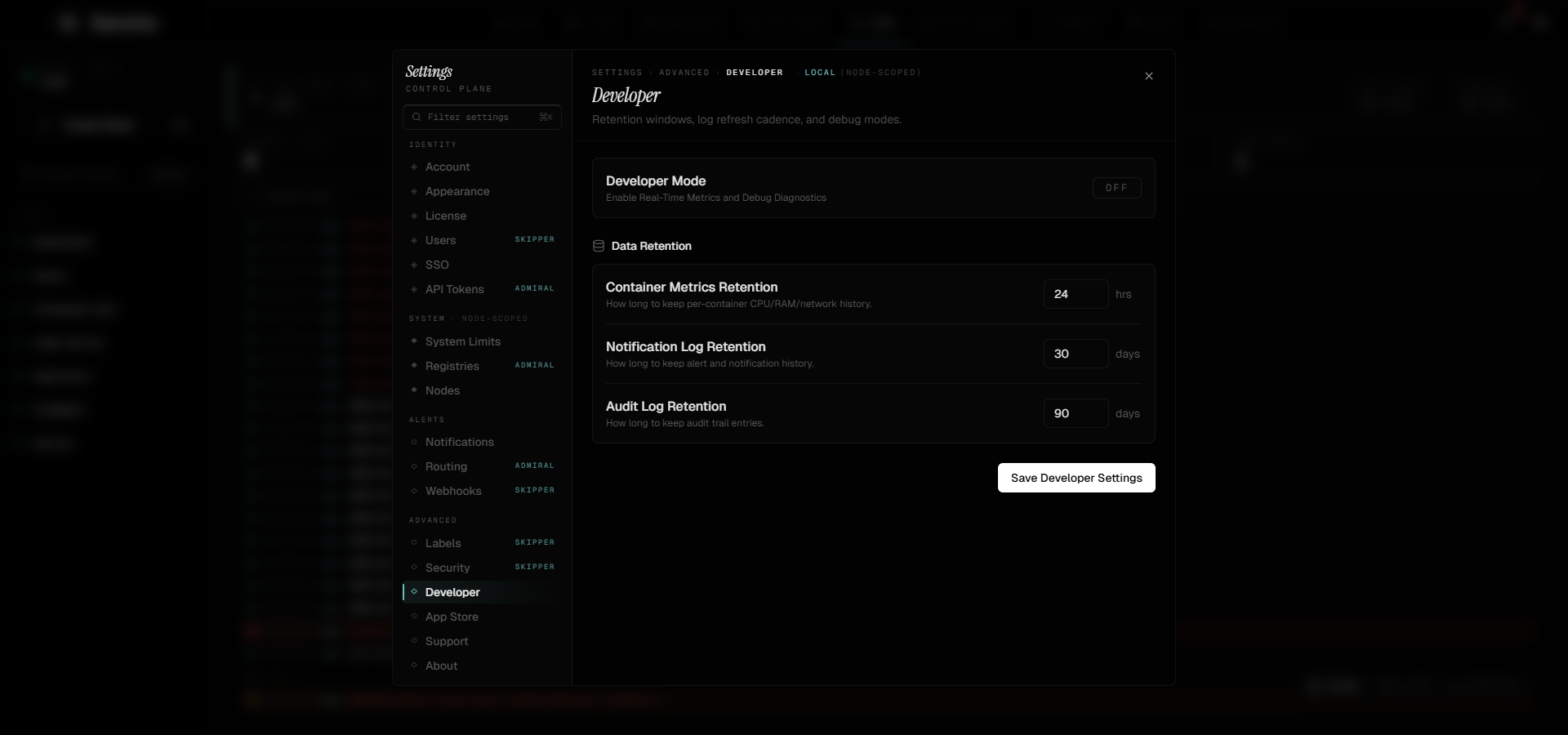Focus the Filter settings search field

pyautogui.click(x=482, y=117)
